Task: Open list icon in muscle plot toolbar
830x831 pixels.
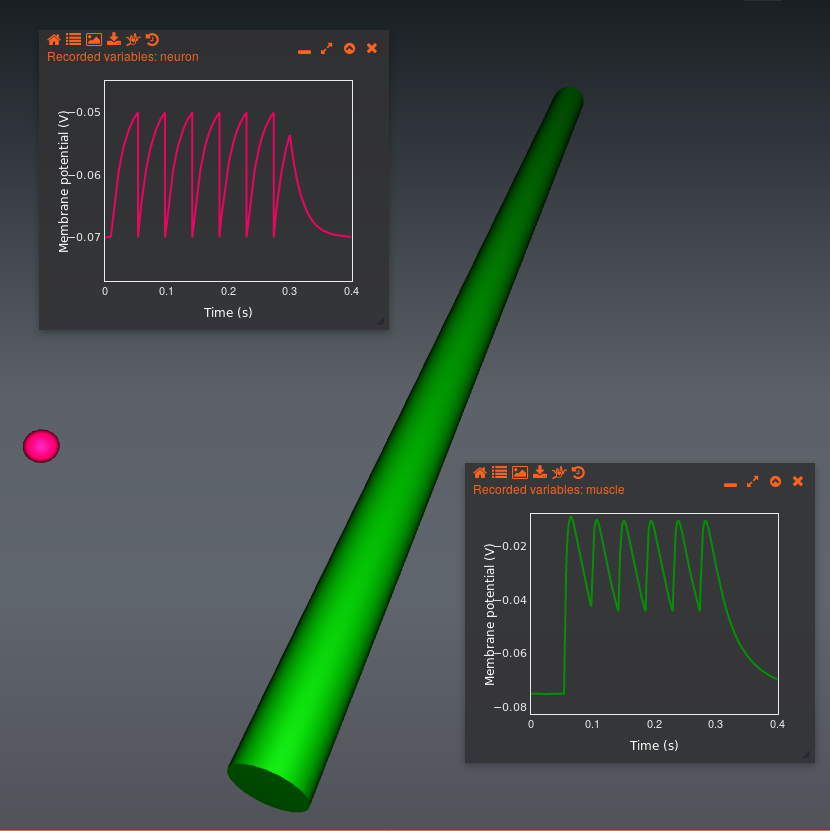Action: pyautogui.click(x=499, y=473)
